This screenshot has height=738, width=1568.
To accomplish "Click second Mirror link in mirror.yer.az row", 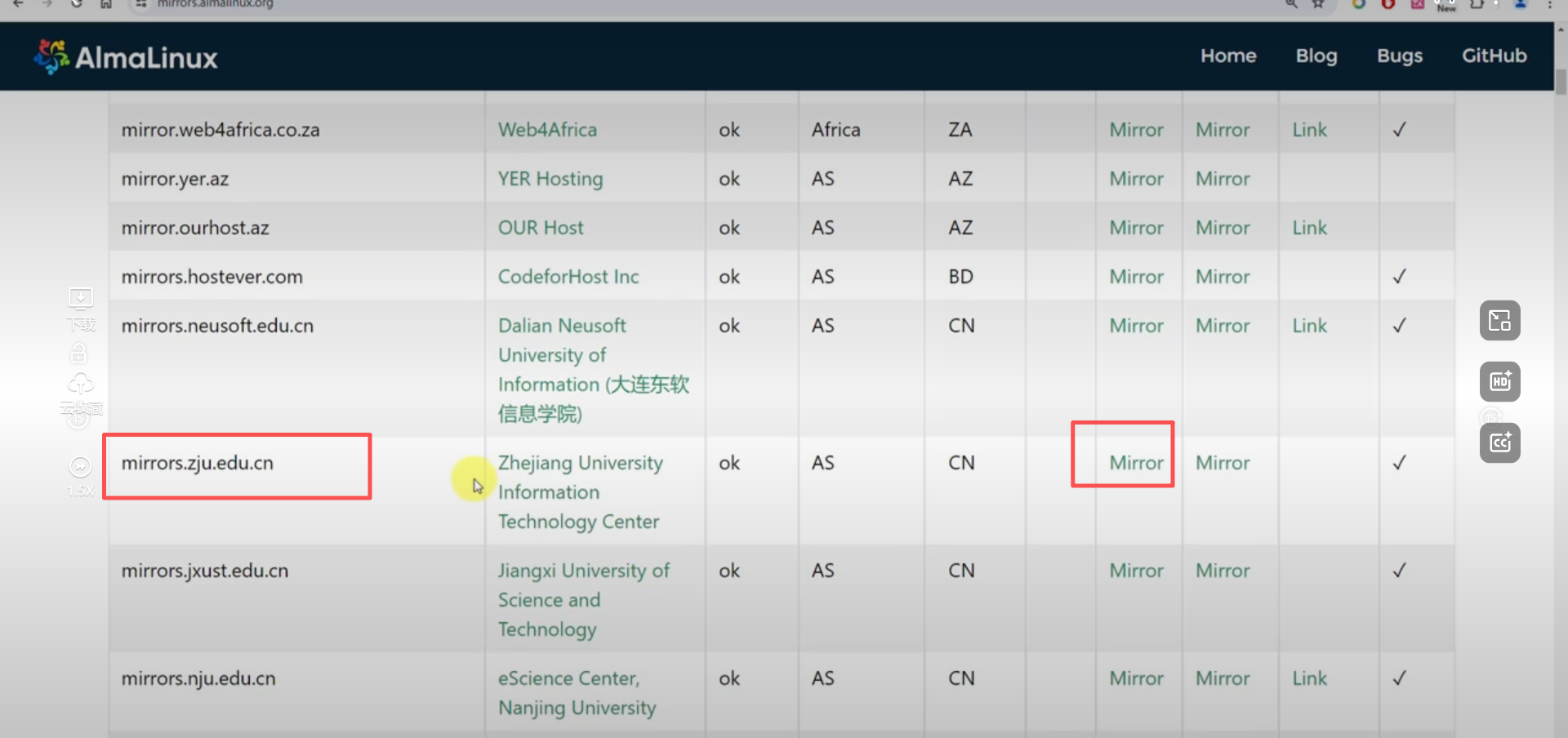I will [1223, 179].
